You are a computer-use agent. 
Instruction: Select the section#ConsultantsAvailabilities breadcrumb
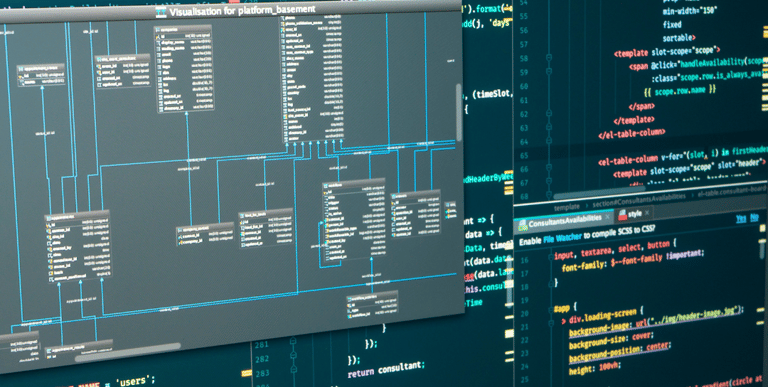point(639,199)
